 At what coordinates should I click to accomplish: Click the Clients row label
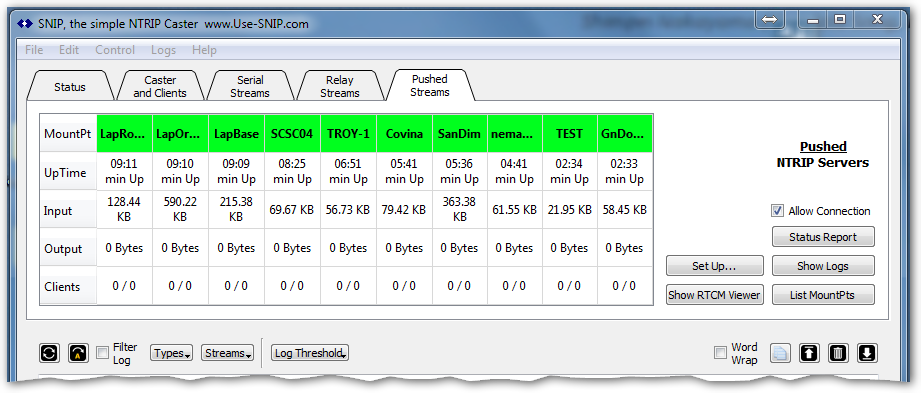pos(68,287)
